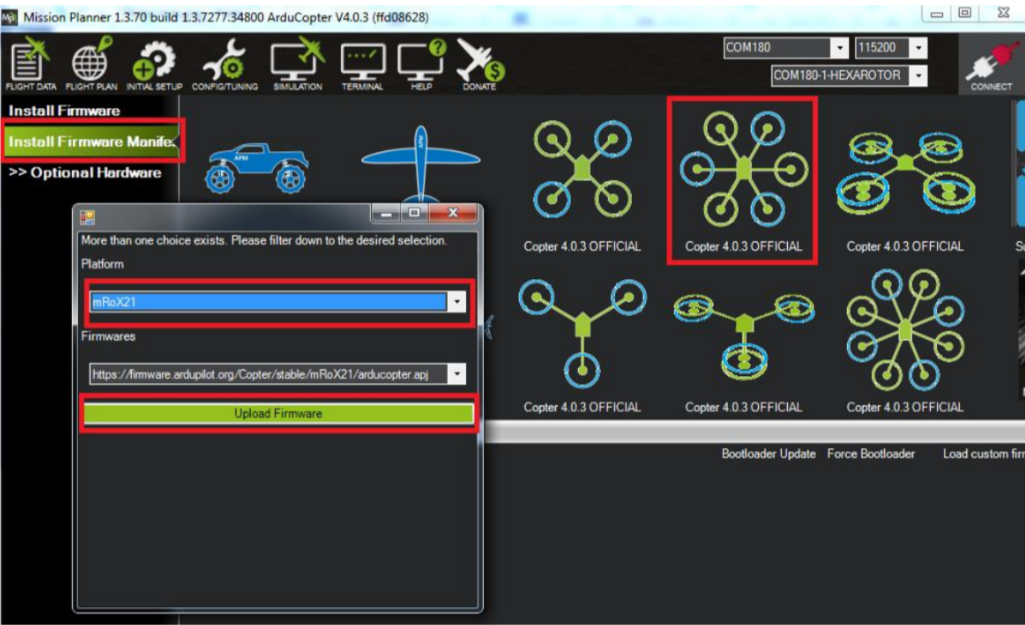Expand the mRoX21 Platform dropdown
Image resolution: width=1025 pixels, height=625 pixels.
[457, 302]
